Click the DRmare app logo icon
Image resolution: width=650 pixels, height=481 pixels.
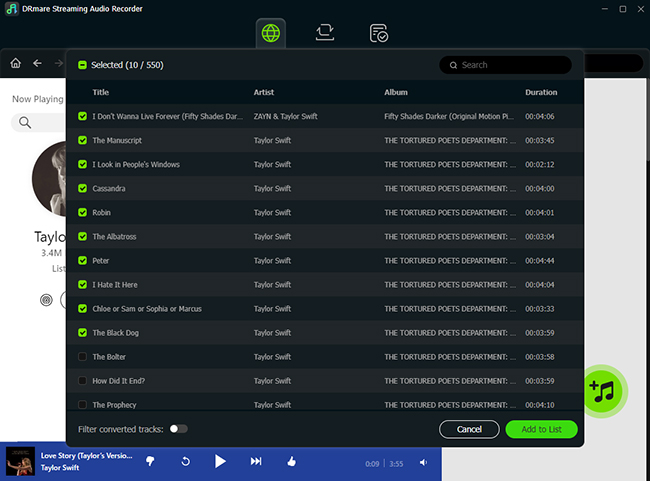click(x=11, y=9)
